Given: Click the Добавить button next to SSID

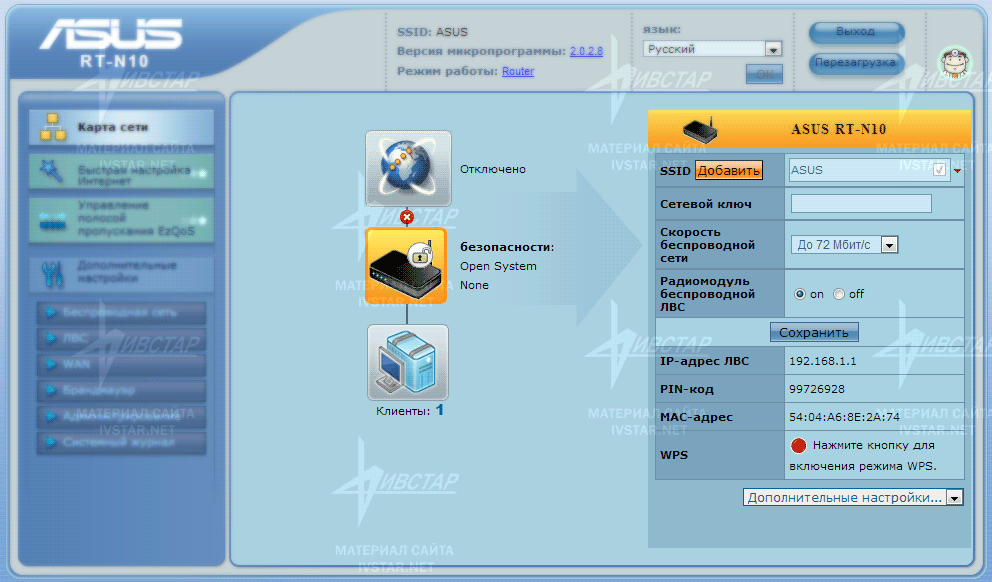Looking at the screenshot, I should click(x=729, y=170).
